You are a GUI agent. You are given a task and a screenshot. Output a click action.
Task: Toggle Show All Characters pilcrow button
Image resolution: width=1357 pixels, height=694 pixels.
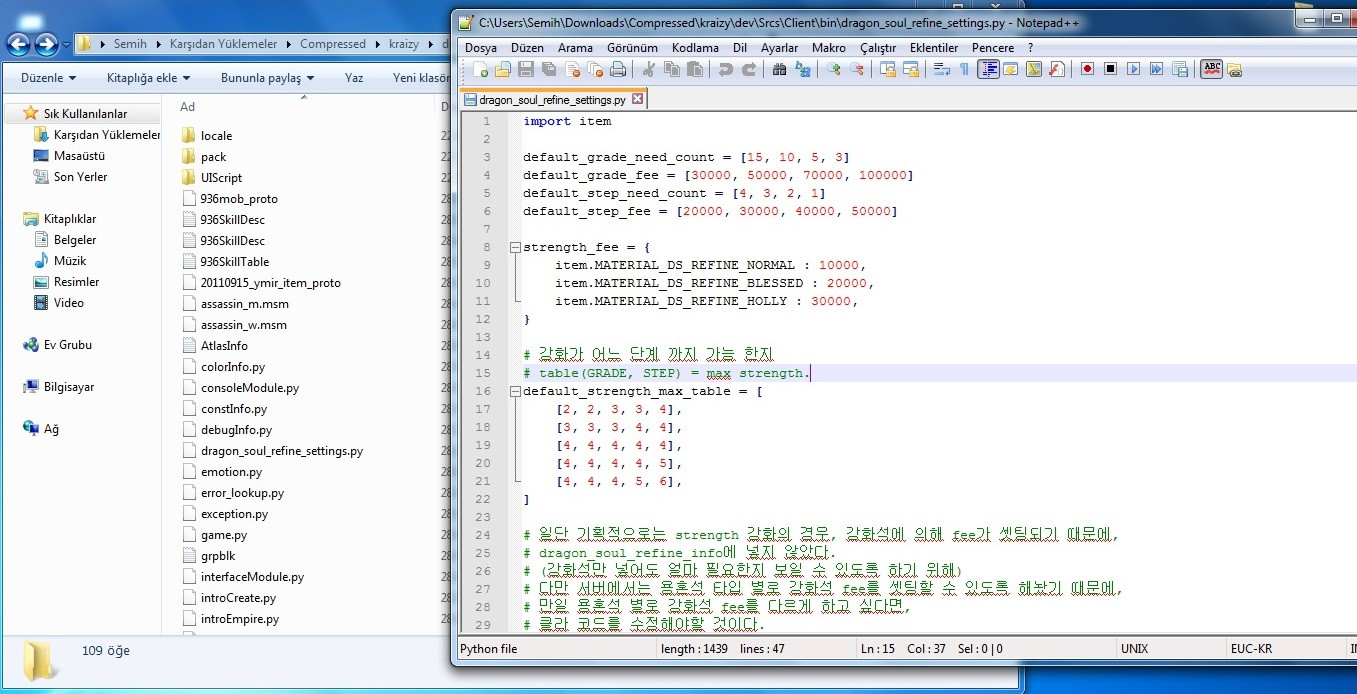(x=964, y=69)
